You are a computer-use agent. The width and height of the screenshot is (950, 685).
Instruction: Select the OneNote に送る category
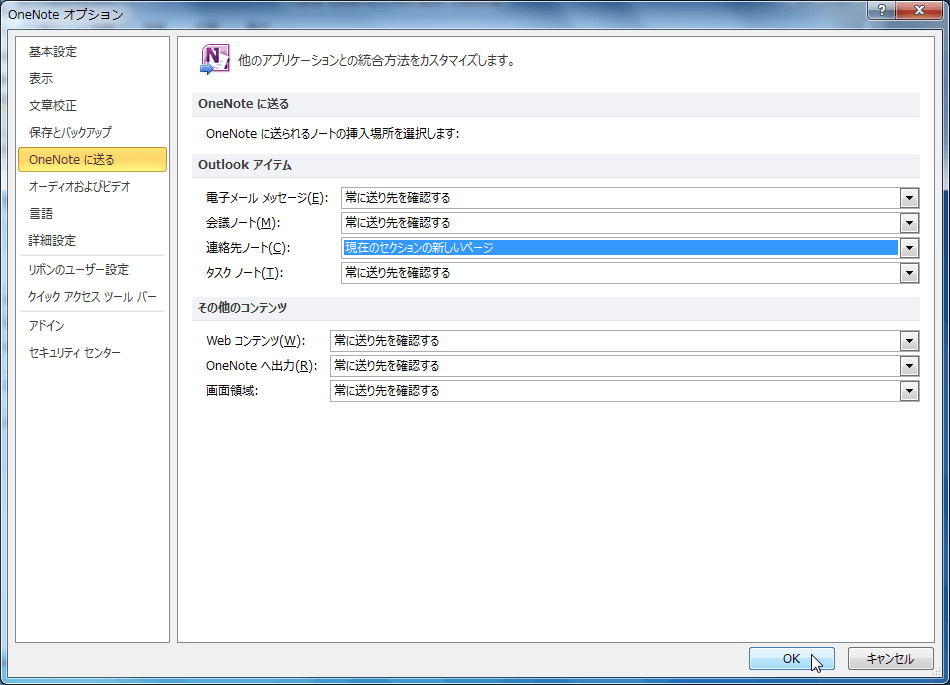(92, 159)
